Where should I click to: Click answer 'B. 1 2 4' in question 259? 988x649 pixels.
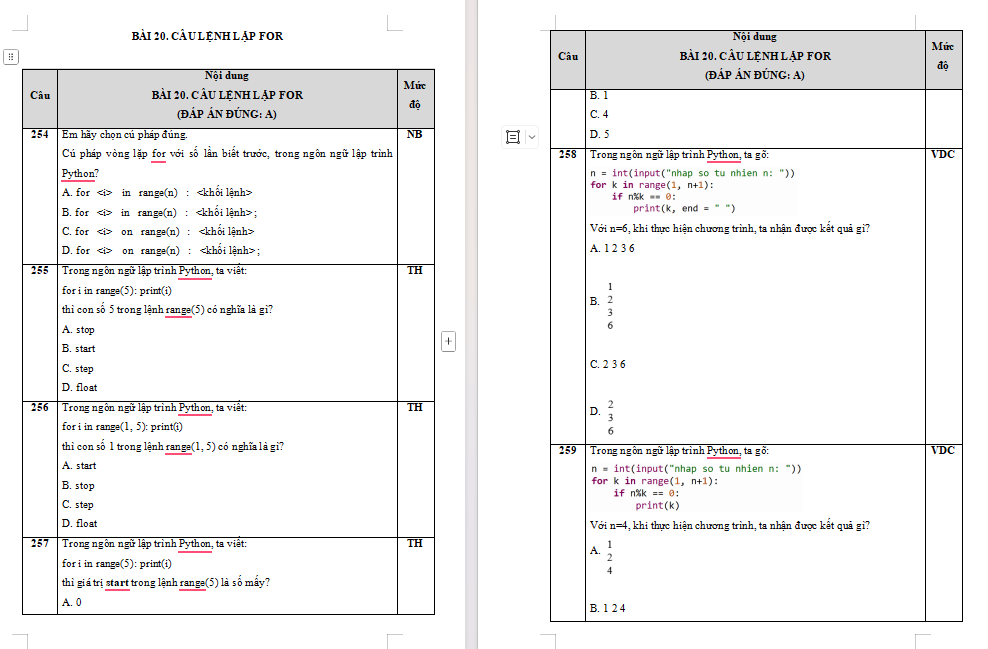point(608,607)
